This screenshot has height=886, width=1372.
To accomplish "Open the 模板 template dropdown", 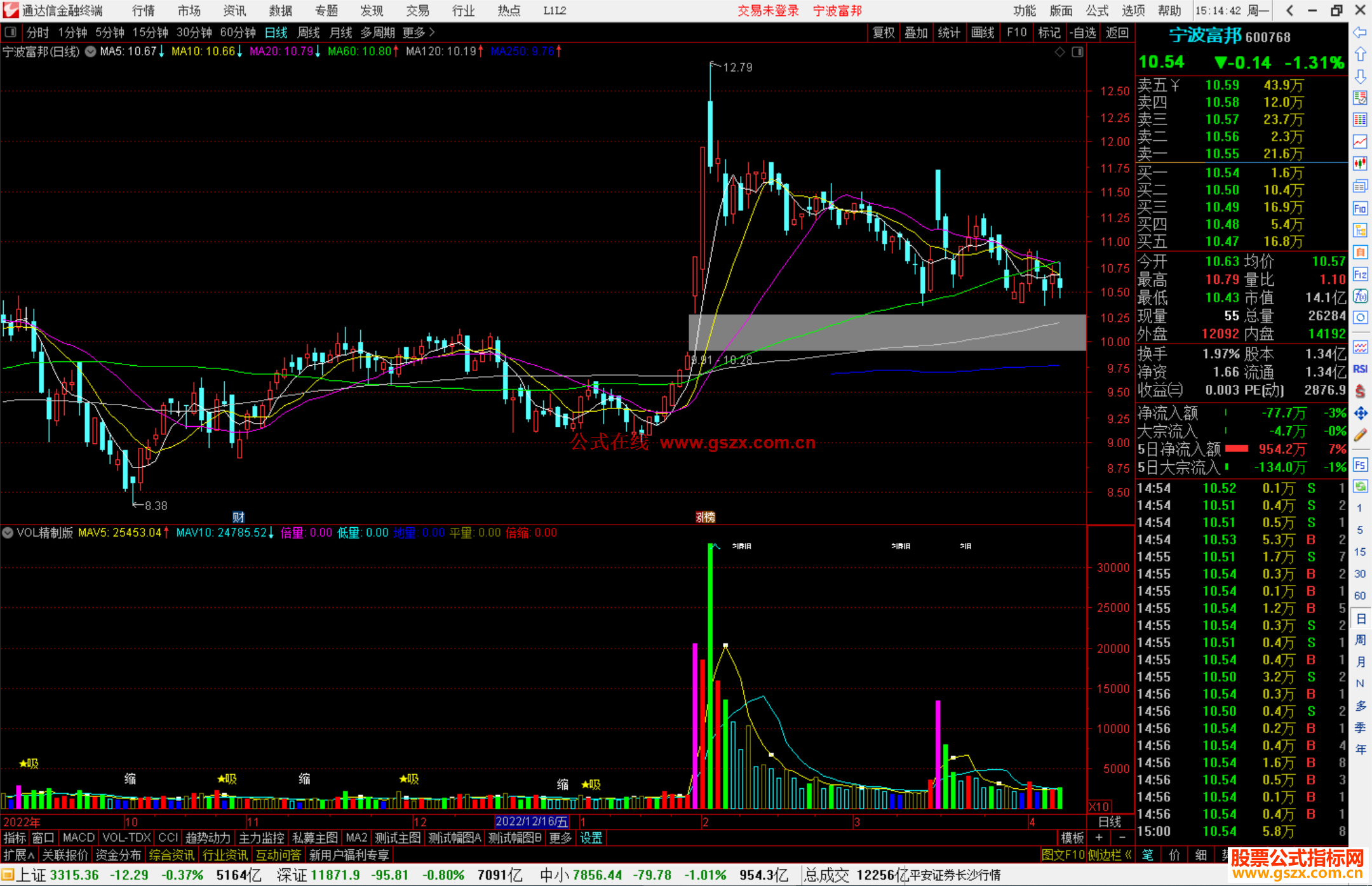I will 1072,838.
